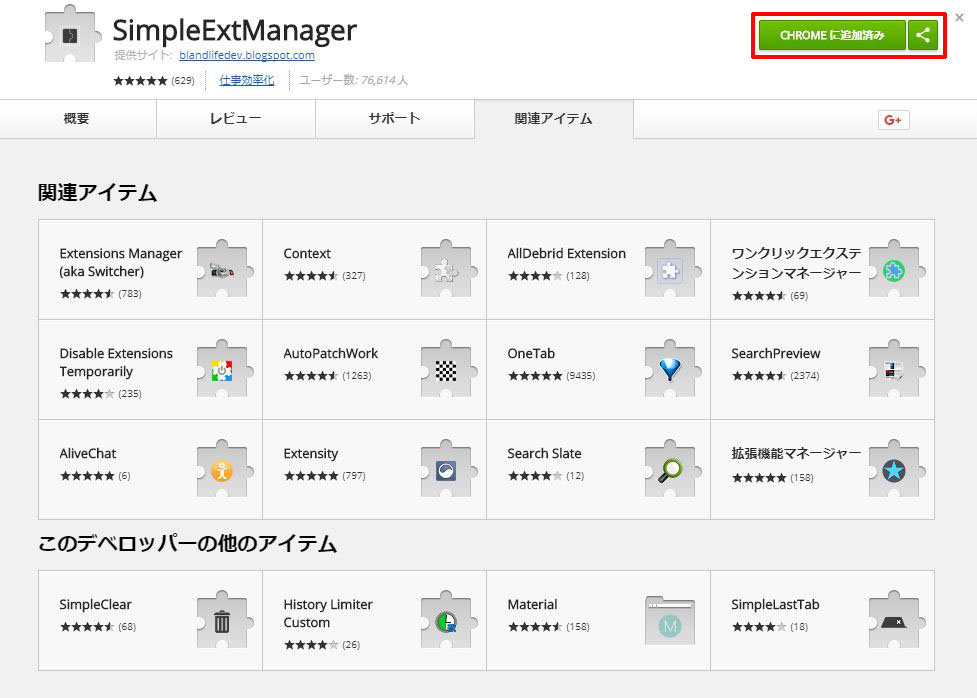Open the SimpleClear extension title
977x698 pixels.
pos(95,605)
